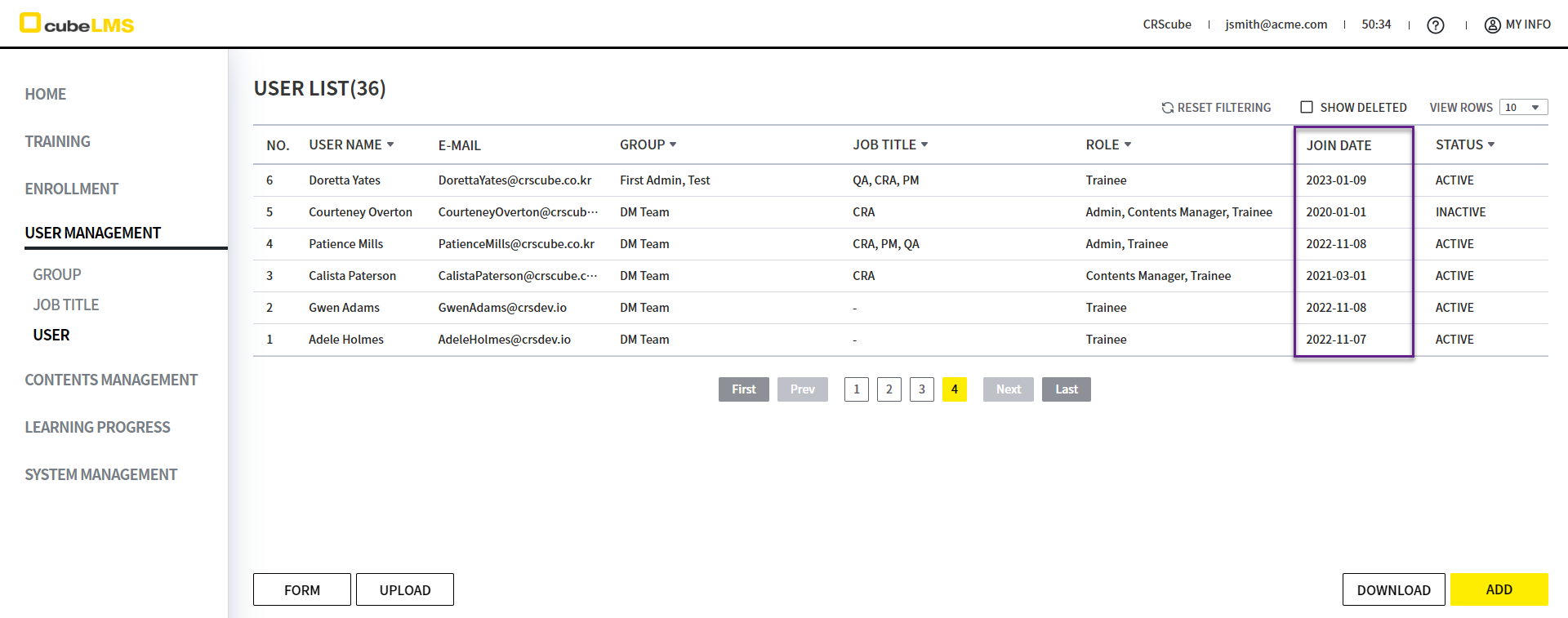Open MY INFO profile icon
The image size is (1568, 618).
1492,25
